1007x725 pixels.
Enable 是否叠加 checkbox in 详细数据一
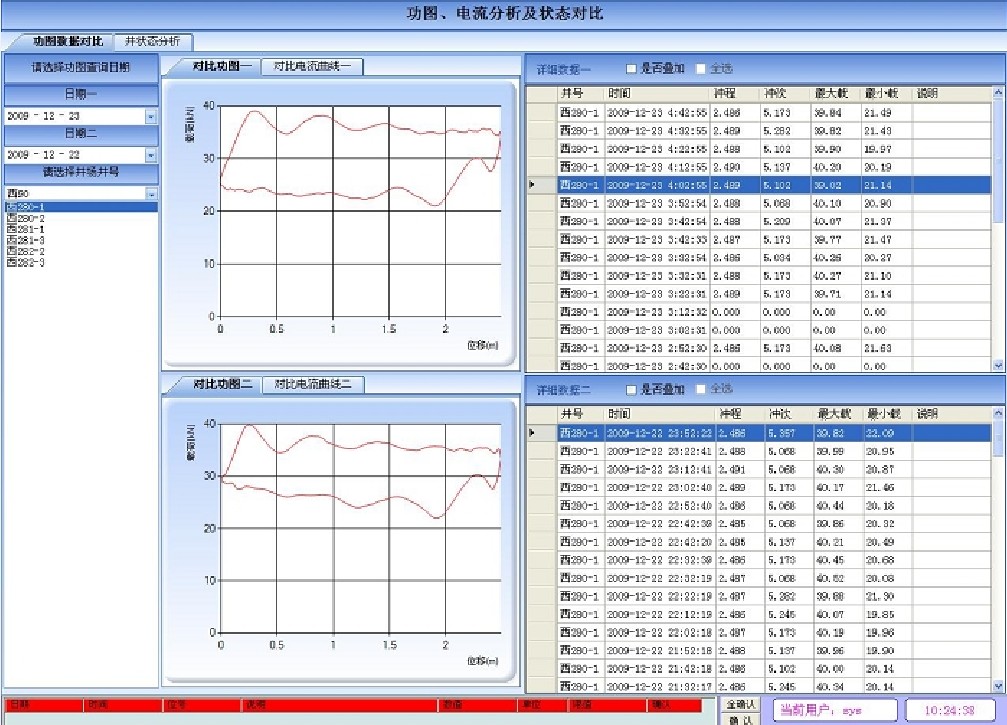(631, 69)
